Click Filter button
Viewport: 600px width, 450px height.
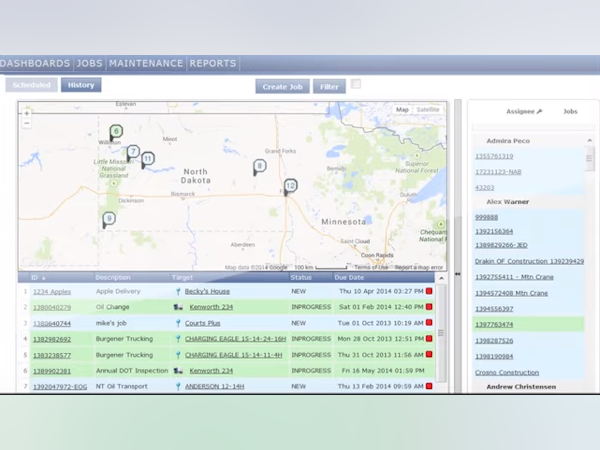click(329, 87)
